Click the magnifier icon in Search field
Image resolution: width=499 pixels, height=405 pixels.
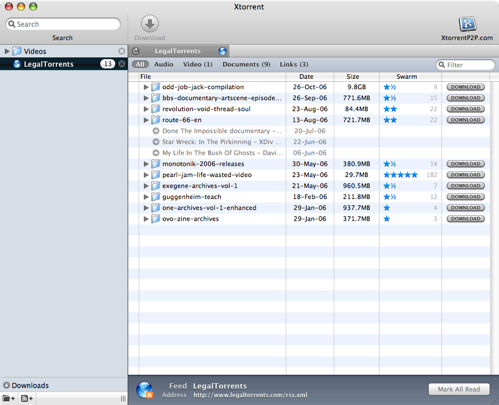click(x=12, y=24)
